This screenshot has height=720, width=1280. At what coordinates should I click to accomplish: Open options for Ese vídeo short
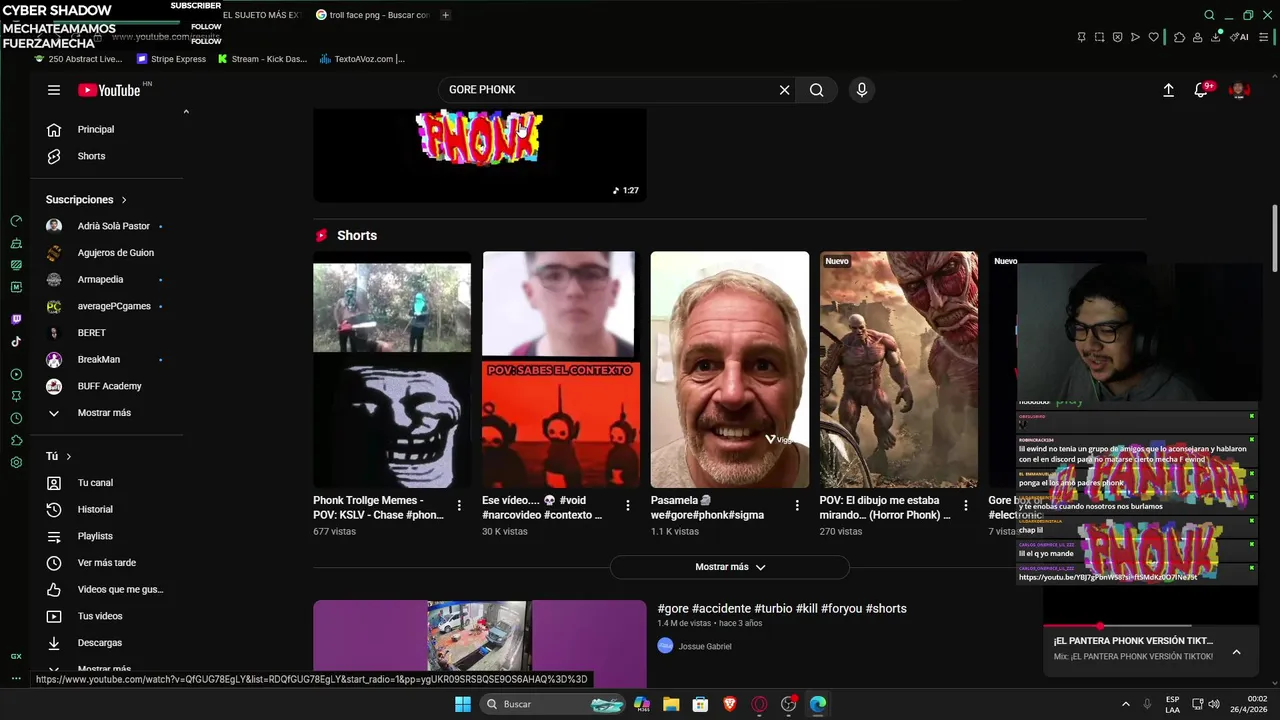(x=628, y=506)
